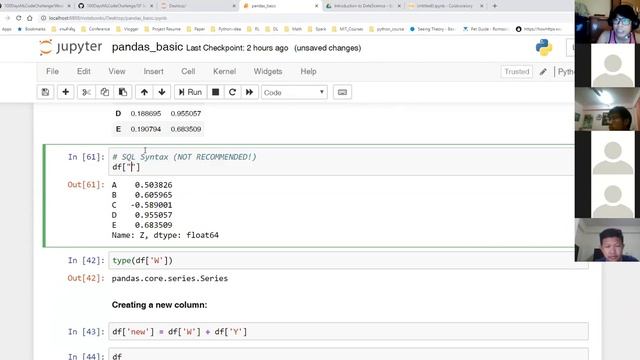Open cell type Code dropdown
Viewport: 640px width, 360px height.
[x=294, y=93]
